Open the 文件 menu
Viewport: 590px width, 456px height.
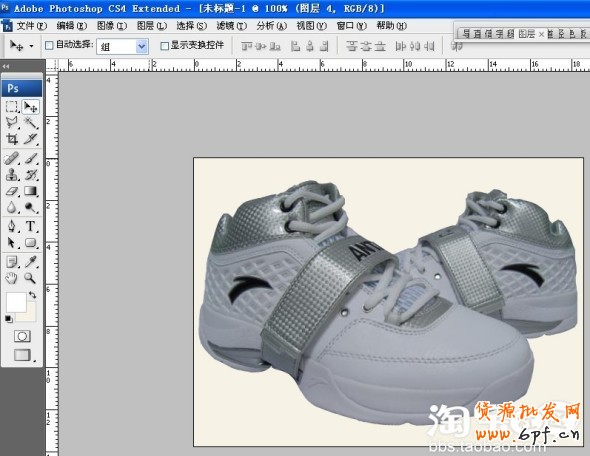[32, 26]
